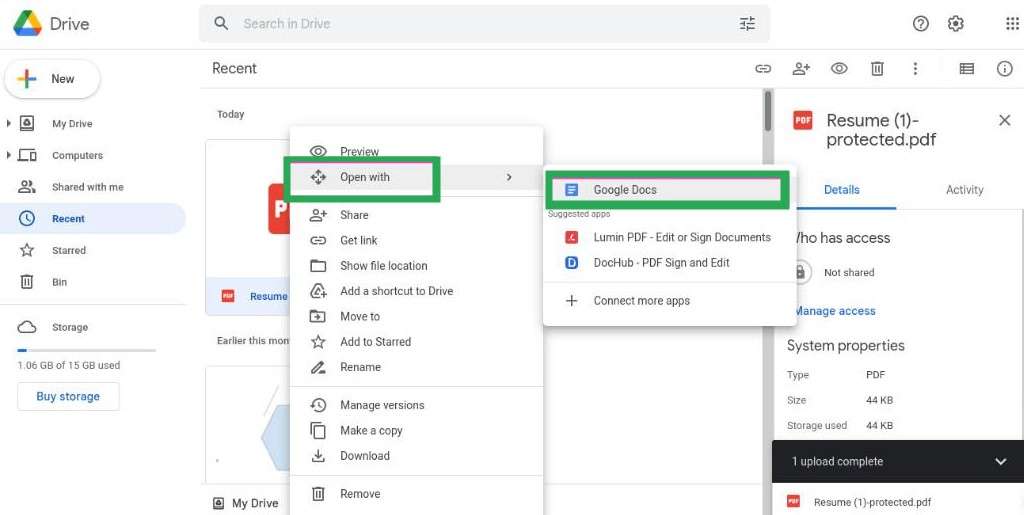Viewport: 1024px width, 515px height.
Task: Switch to the Activity tab
Action: (x=964, y=190)
